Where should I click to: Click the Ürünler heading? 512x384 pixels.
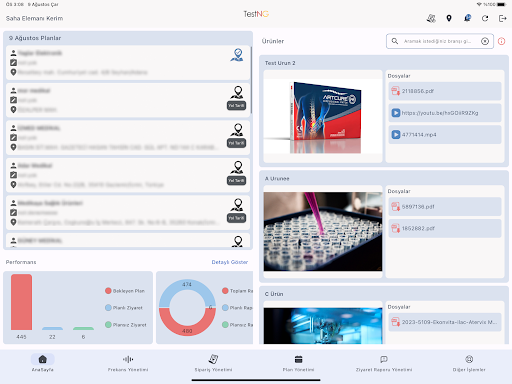click(x=273, y=41)
